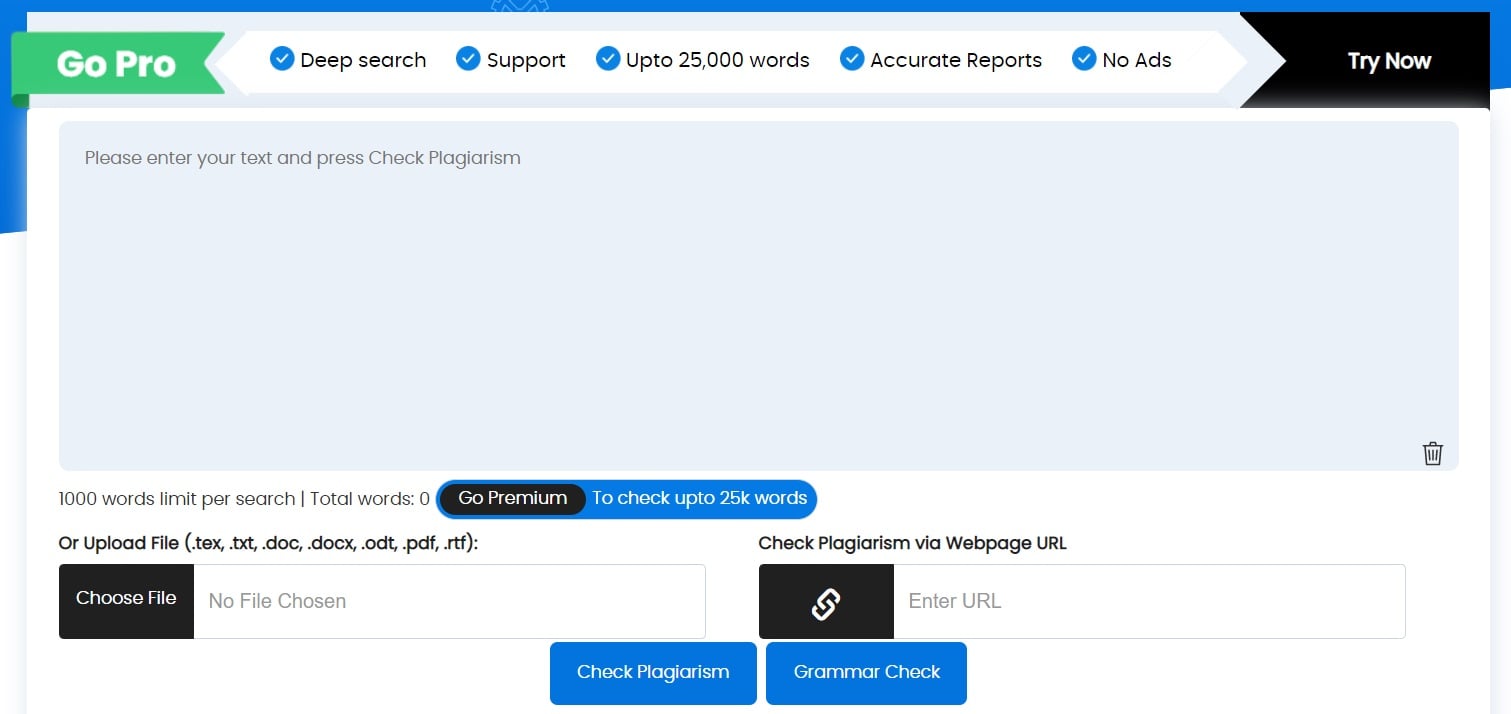Image resolution: width=1511 pixels, height=714 pixels.
Task: Click the trash icon to clear text
Action: point(1432,453)
